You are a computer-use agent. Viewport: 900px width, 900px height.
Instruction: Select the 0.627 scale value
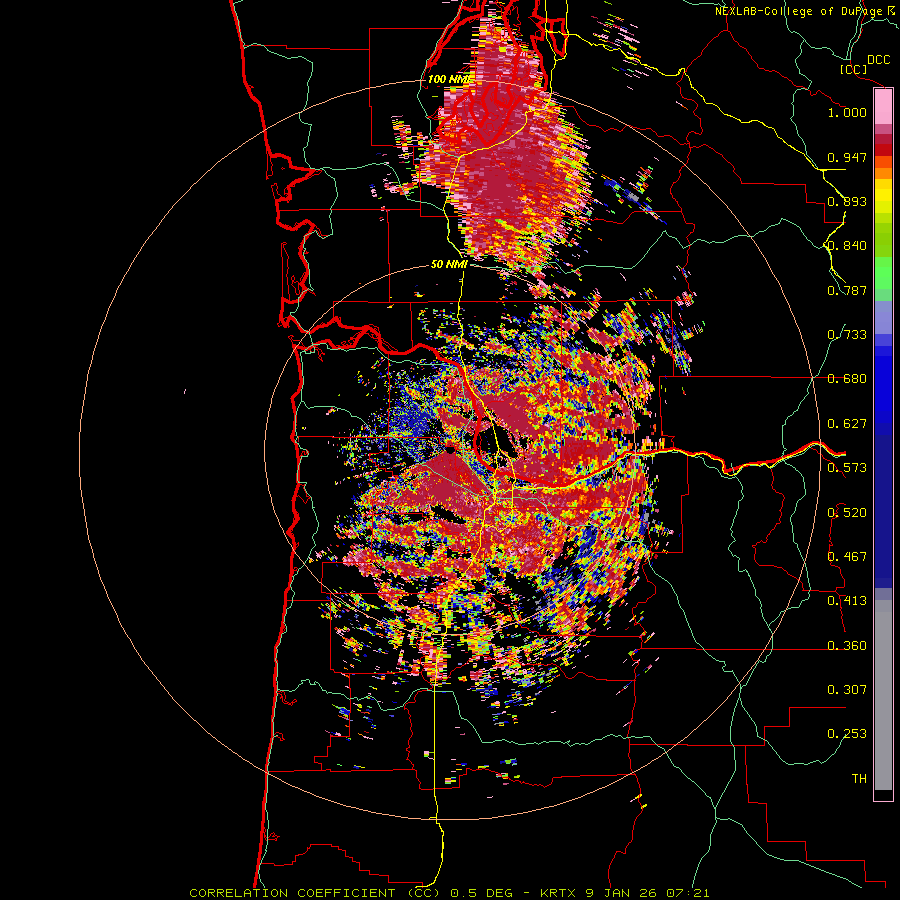[x=847, y=424]
